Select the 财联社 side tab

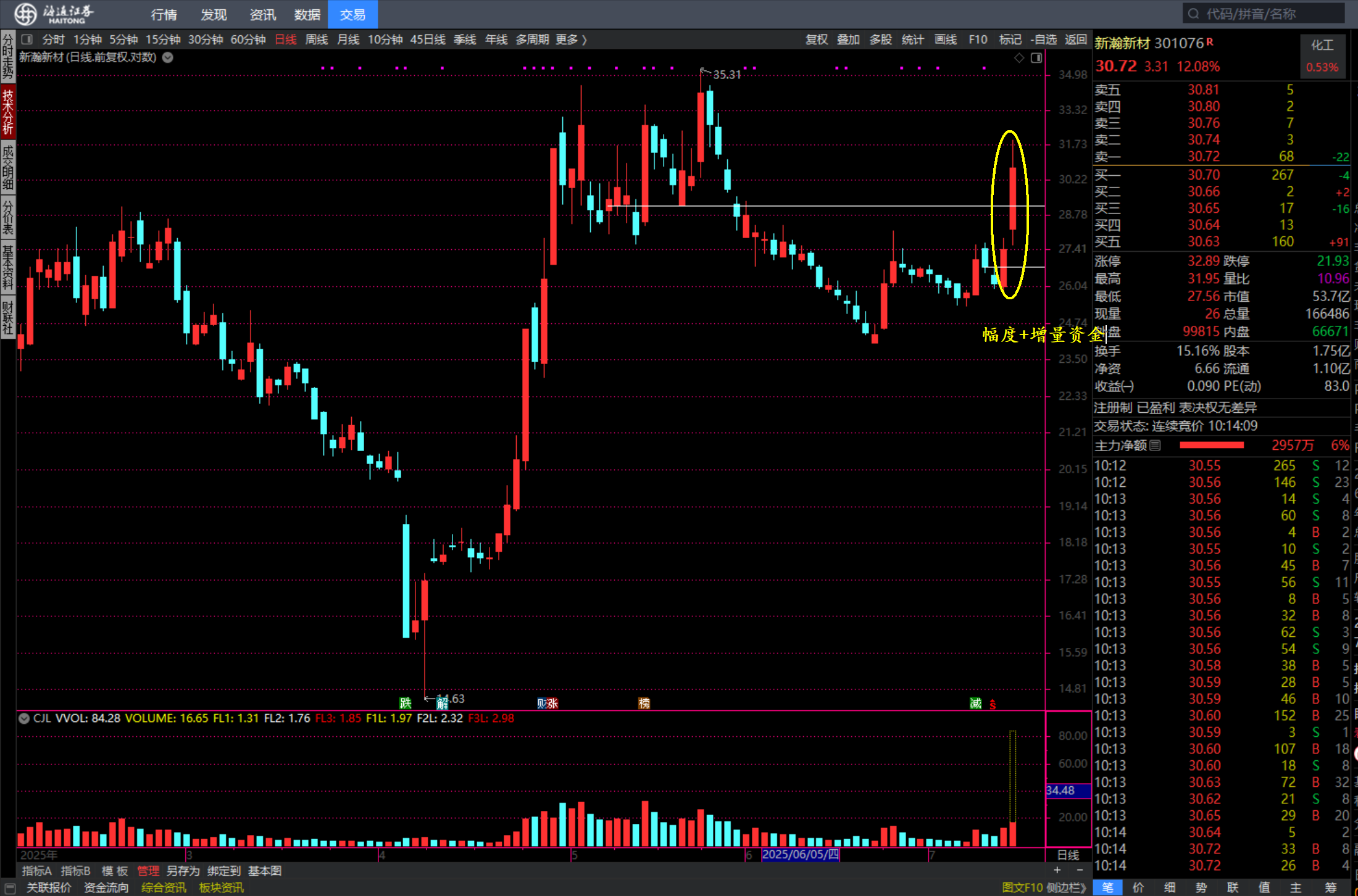click(x=7, y=318)
